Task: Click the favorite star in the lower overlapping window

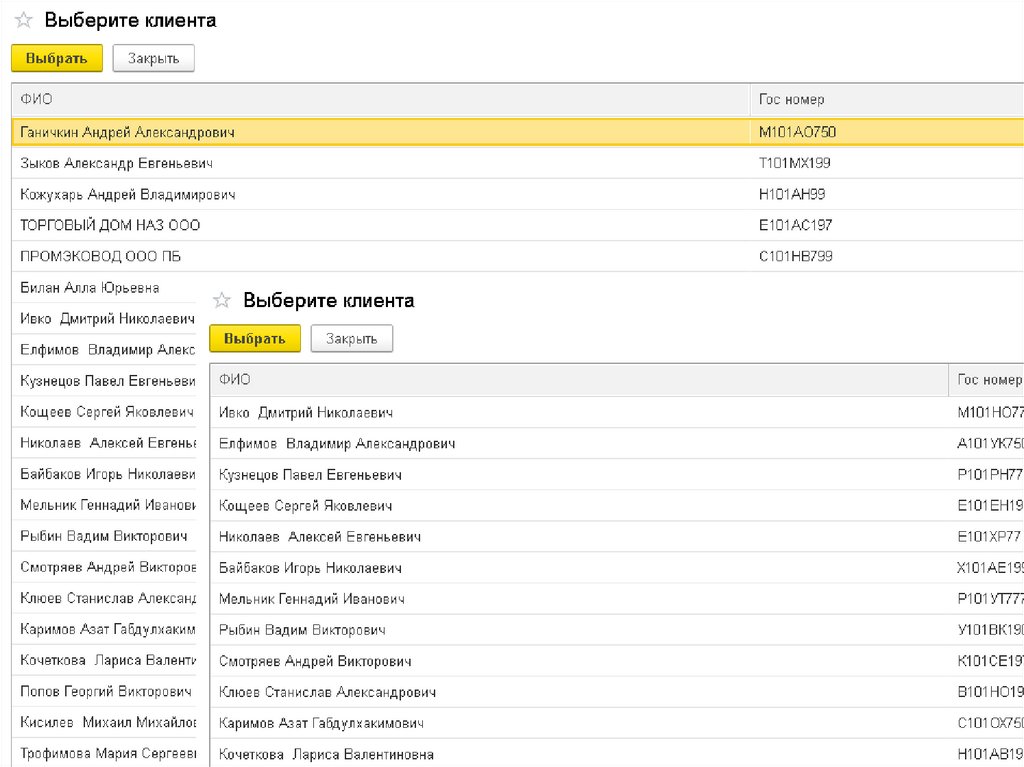Action: tap(222, 300)
